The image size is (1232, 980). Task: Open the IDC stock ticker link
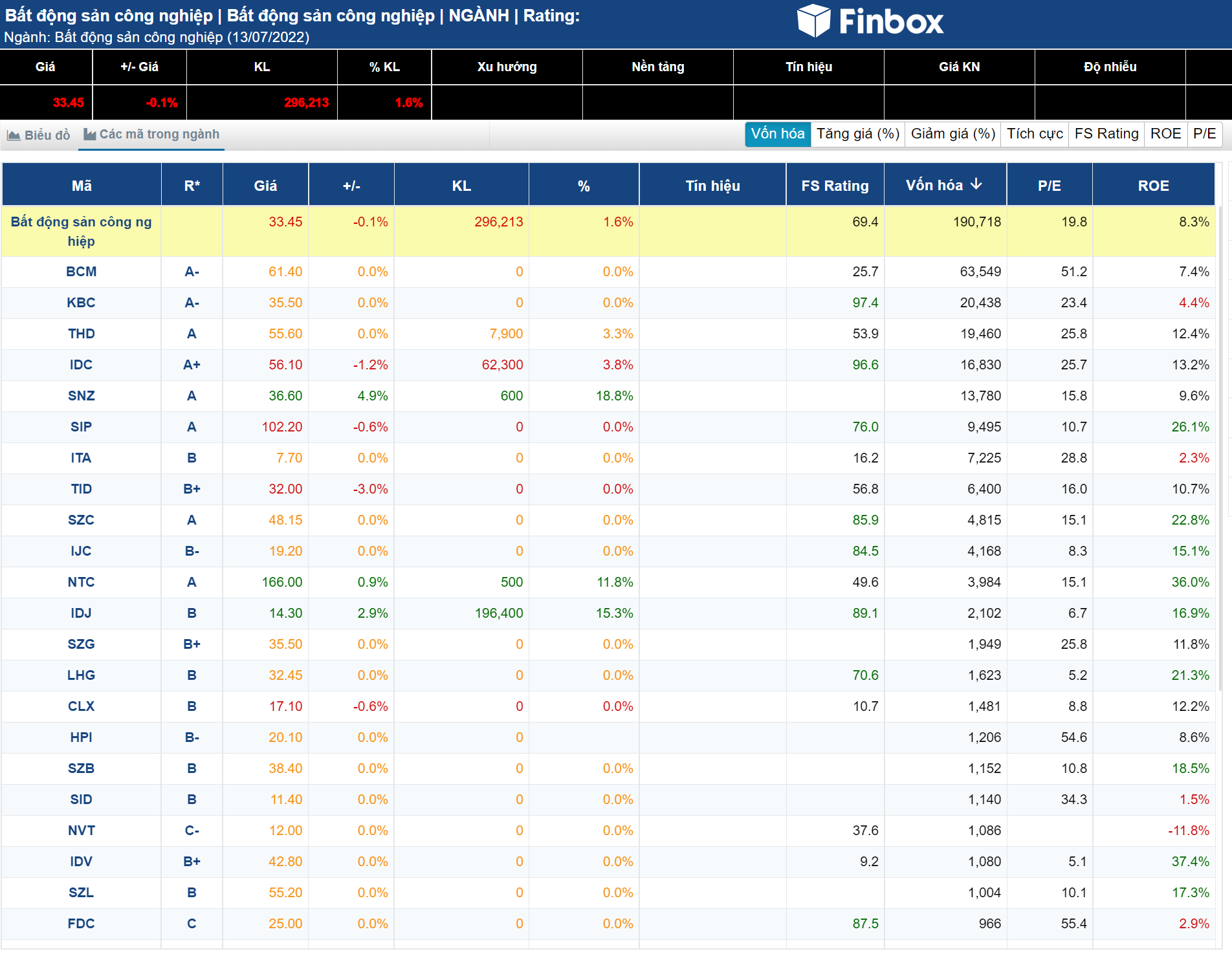(81, 365)
